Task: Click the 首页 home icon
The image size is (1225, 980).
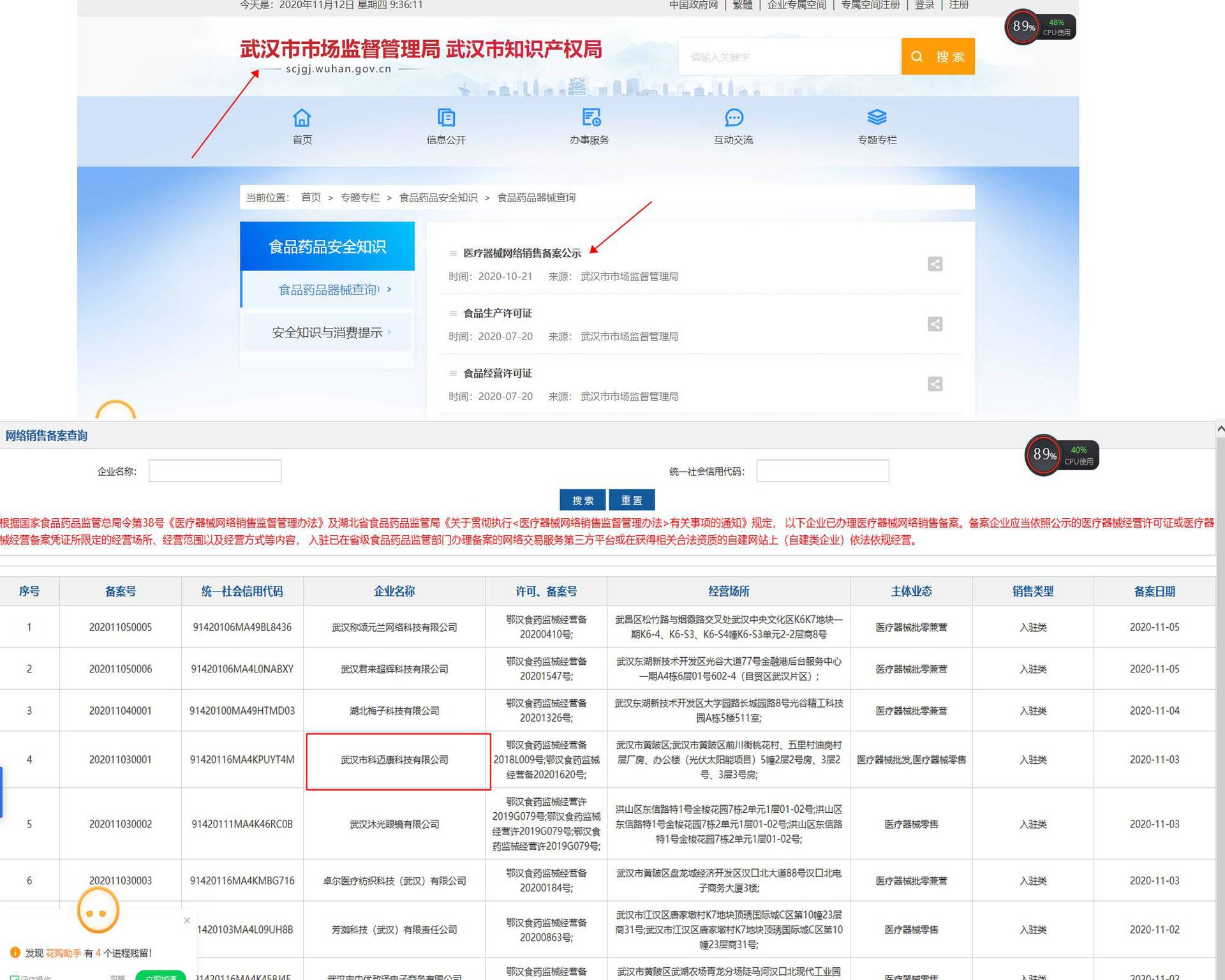Action: point(301,118)
